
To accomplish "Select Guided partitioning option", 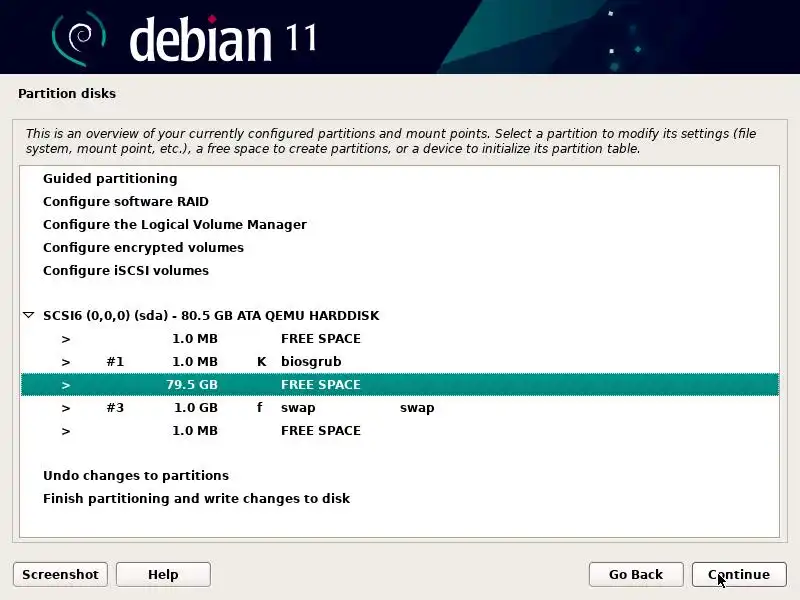I will pyautogui.click(x=399, y=179).
